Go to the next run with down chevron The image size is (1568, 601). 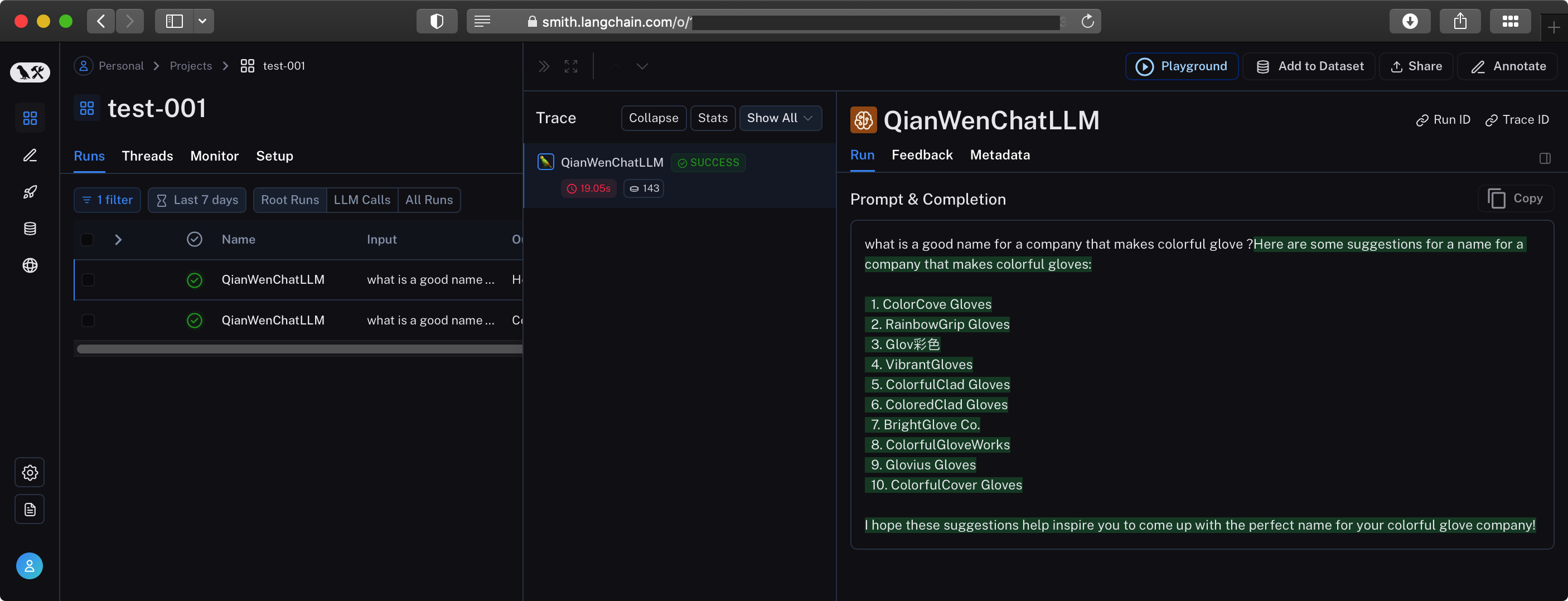pos(642,66)
